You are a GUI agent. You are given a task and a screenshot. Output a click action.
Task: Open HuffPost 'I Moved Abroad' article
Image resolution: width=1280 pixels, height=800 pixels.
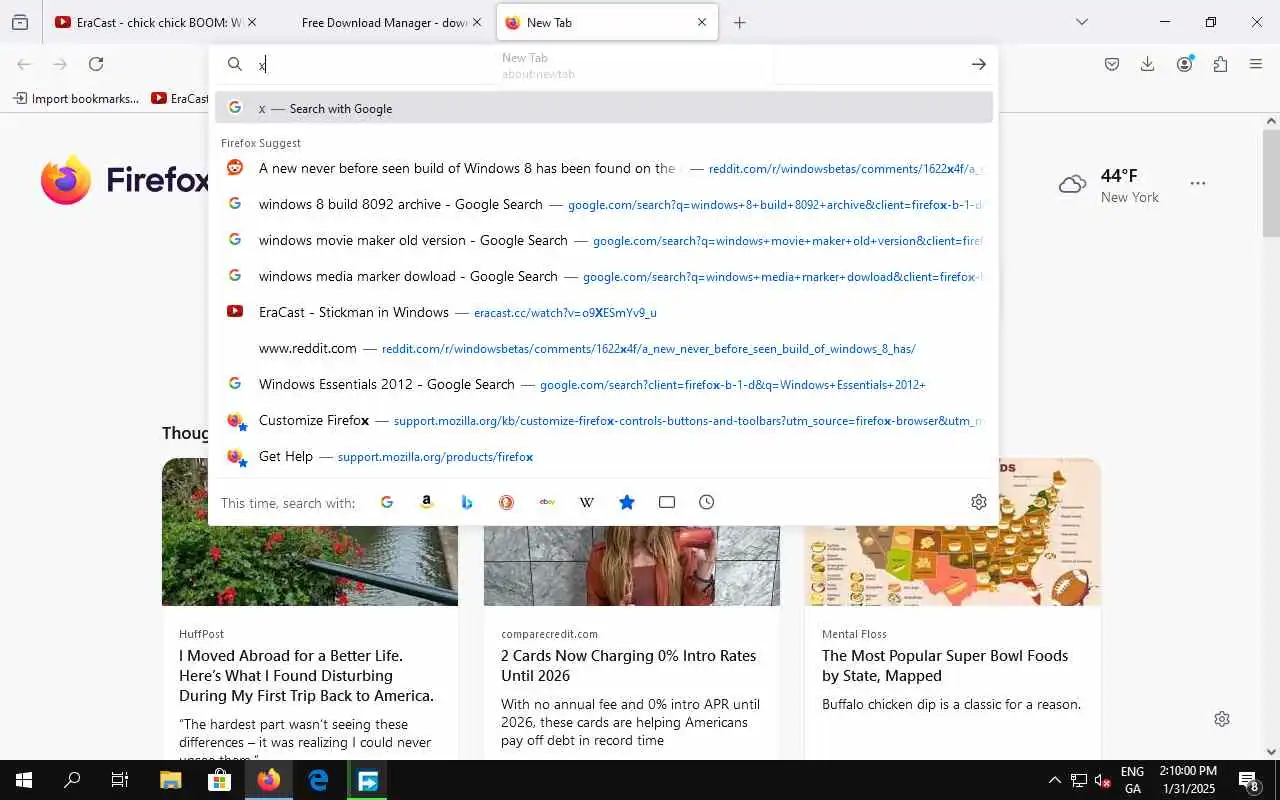pyautogui.click(x=306, y=676)
